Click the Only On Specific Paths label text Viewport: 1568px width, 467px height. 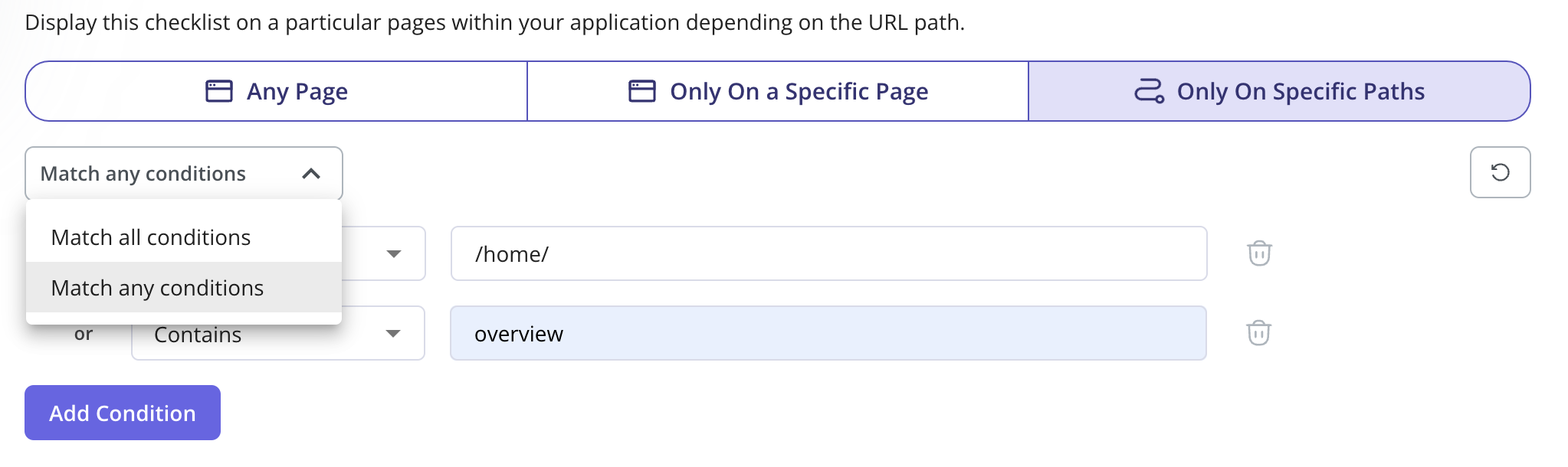(x=1301, y=92)
